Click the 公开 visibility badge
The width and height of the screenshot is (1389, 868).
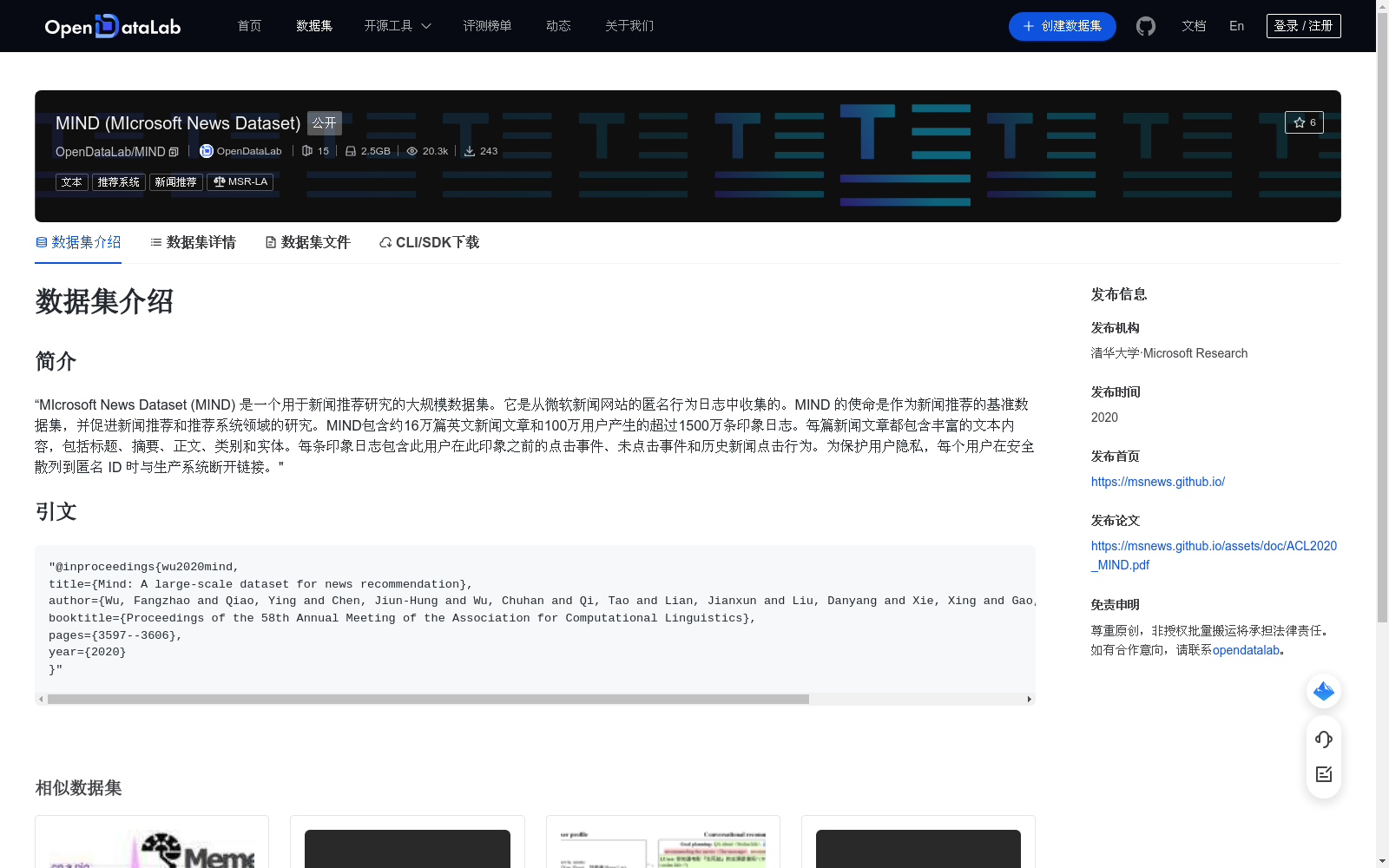[x=325, y=123]
